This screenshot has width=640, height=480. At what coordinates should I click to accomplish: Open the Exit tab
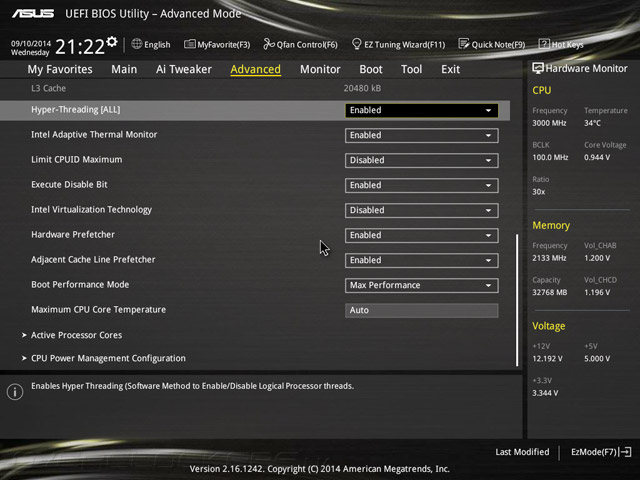450,69
